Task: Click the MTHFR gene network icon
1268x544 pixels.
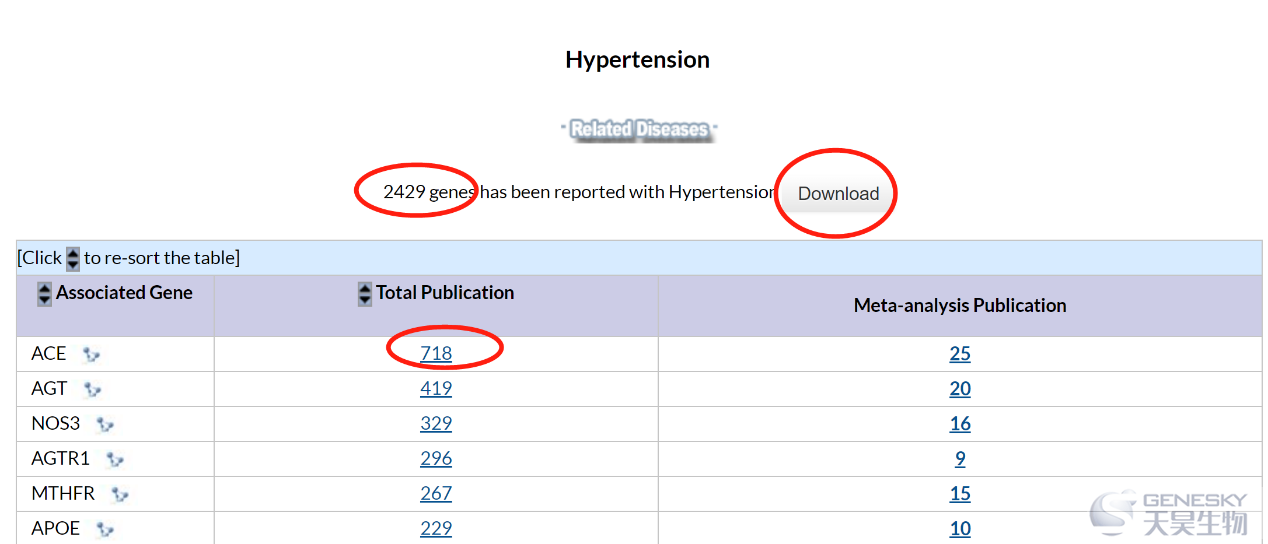Action: click(120, 494)
